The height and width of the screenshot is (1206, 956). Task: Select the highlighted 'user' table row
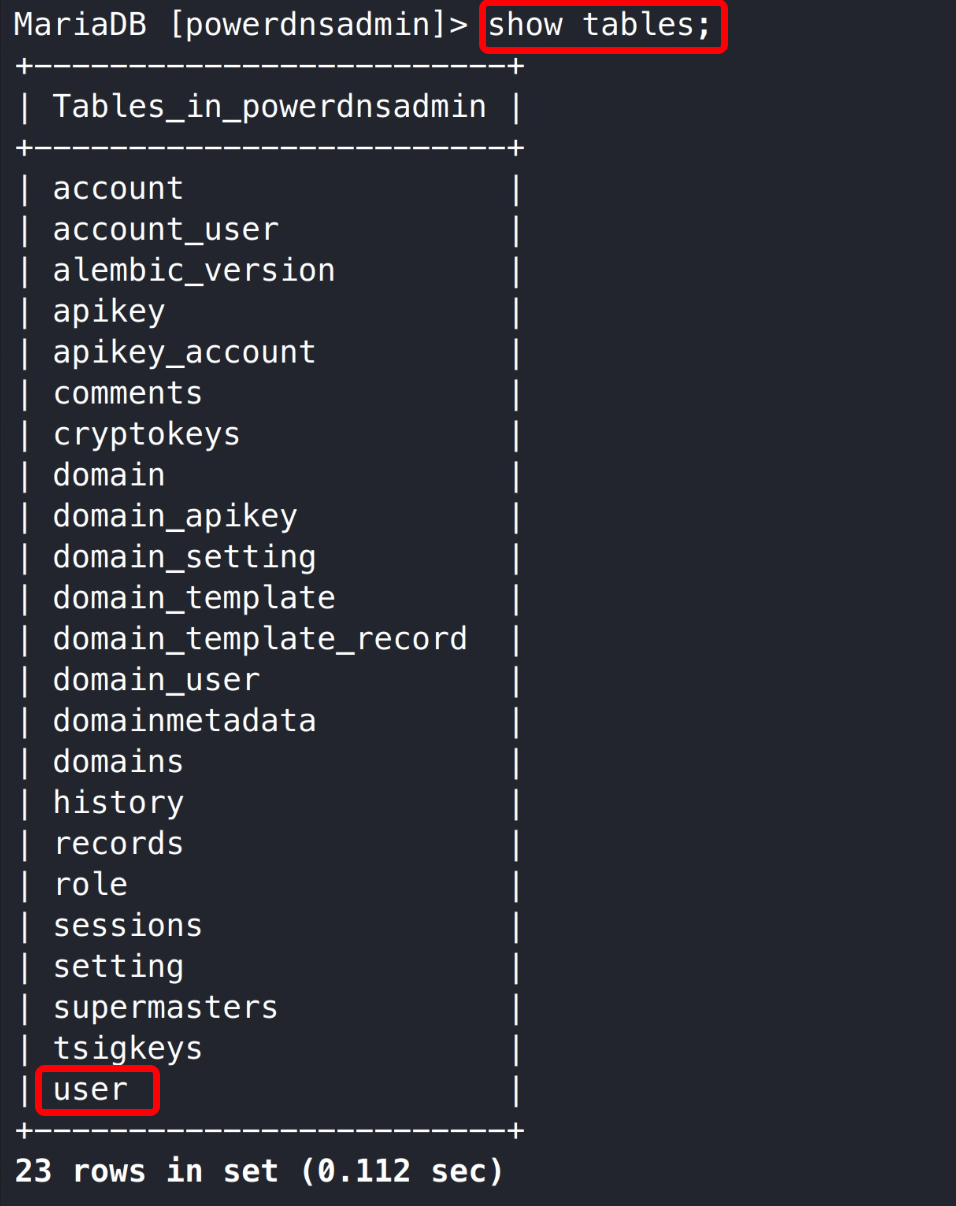pos(92,1089)
